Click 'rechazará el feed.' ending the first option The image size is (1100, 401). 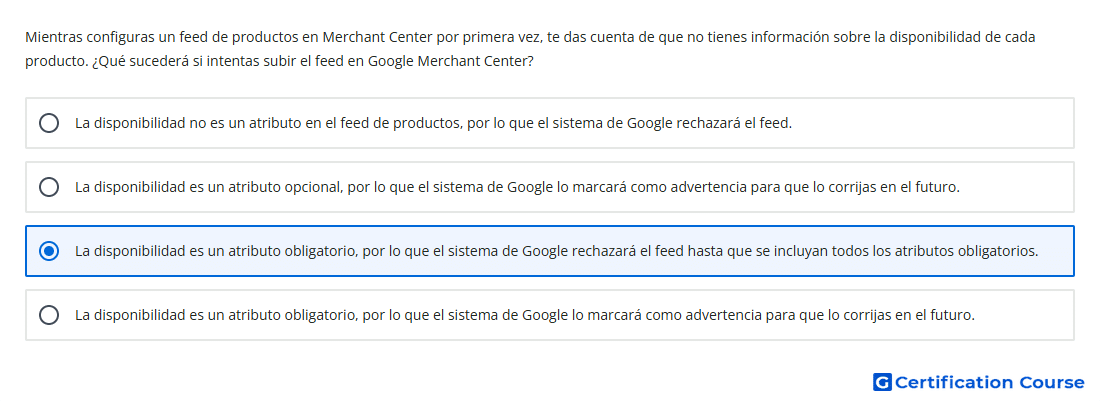[x=737, y=123]
